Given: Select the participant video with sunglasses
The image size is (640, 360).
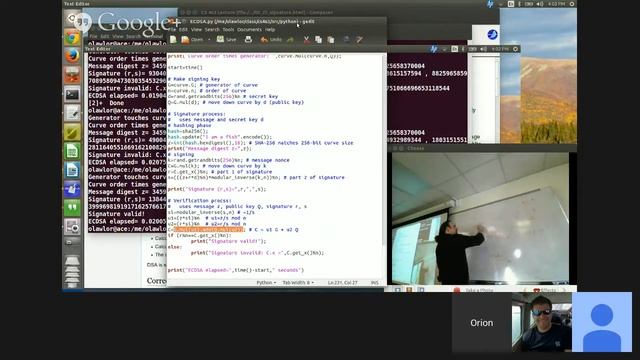Looking at the screenshot, I should [x=542, y=322].
